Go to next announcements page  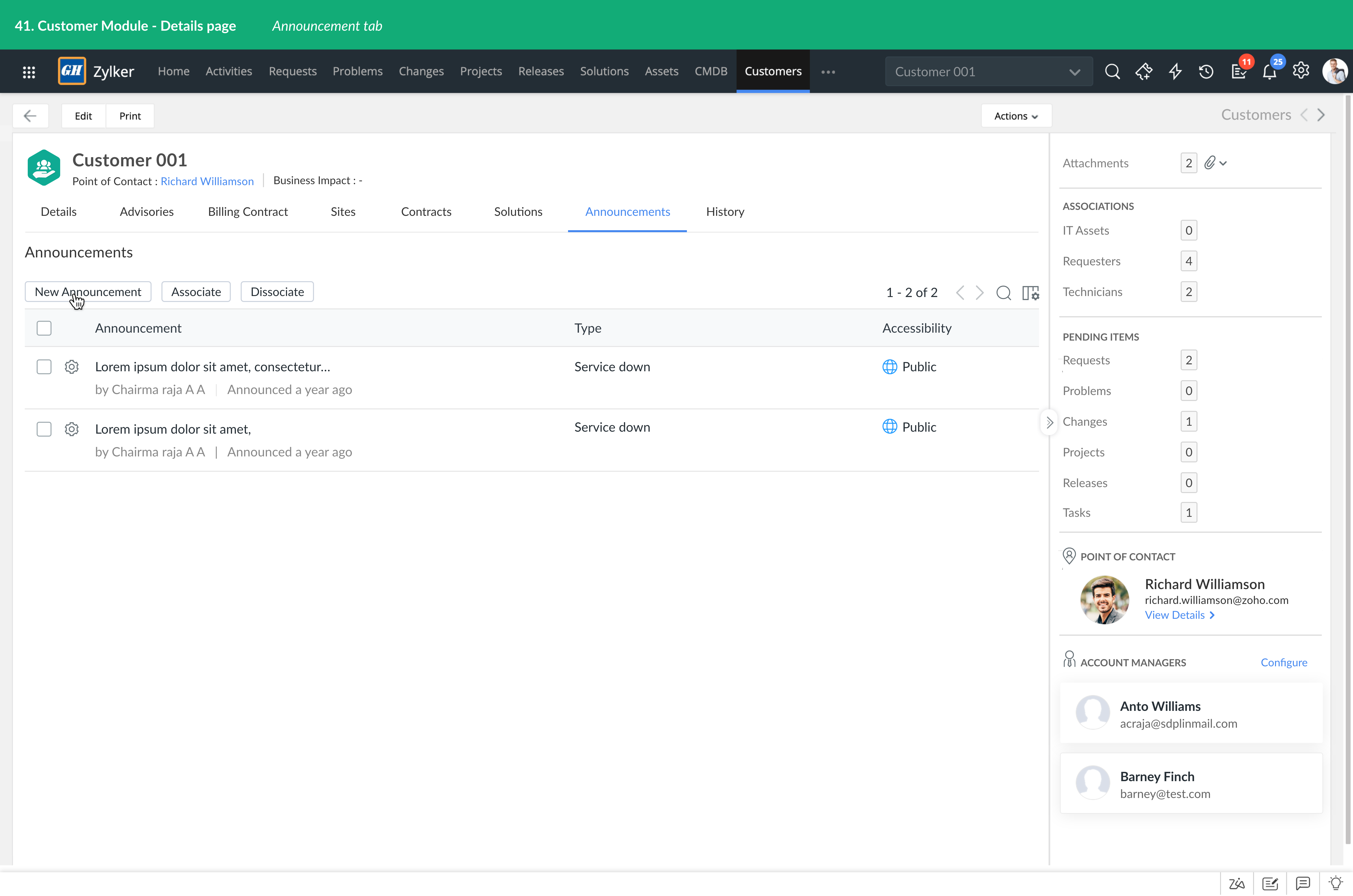pos(980,293)
